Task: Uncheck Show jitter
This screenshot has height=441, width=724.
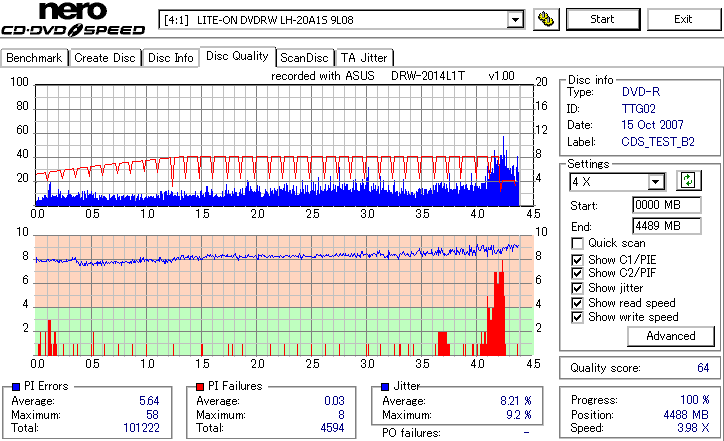Action: click(577, 288)
